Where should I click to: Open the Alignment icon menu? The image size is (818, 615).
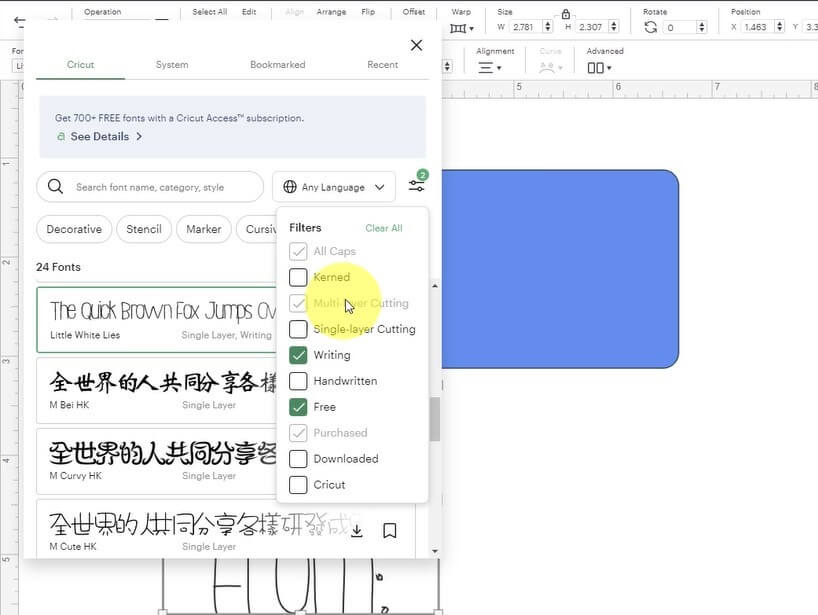point(486,68)
